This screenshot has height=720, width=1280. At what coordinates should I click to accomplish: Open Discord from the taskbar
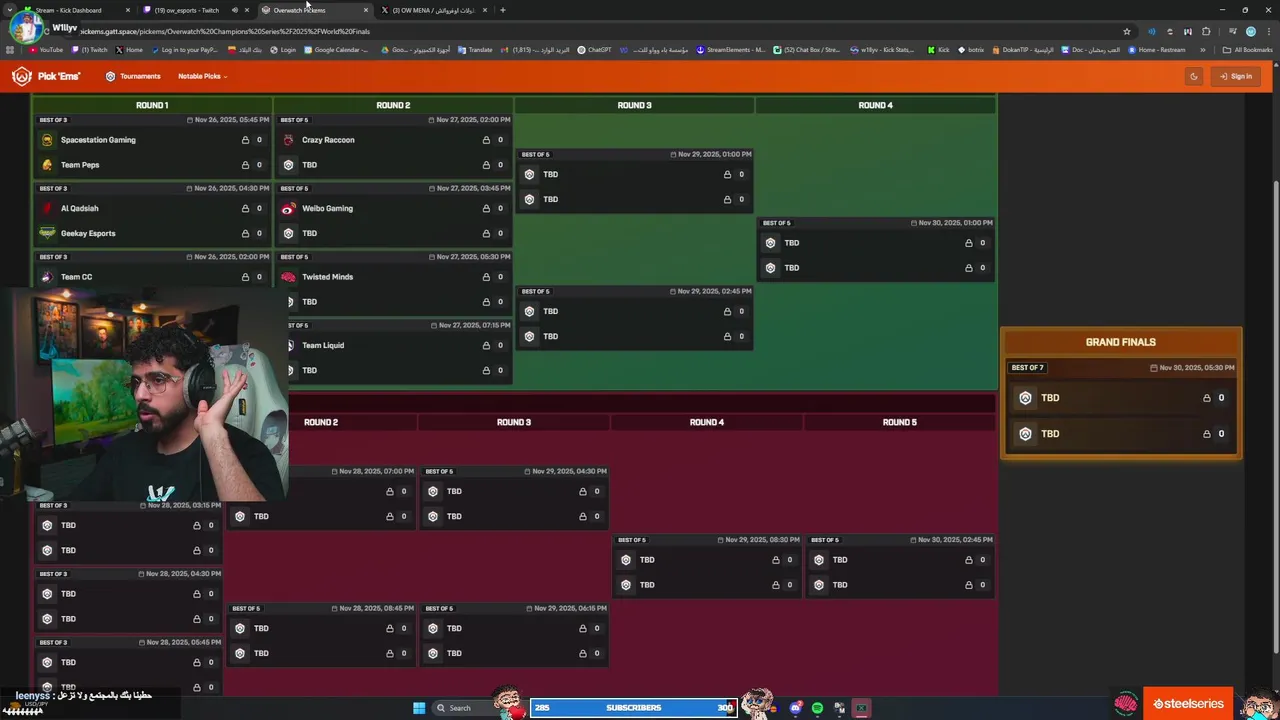796,708
